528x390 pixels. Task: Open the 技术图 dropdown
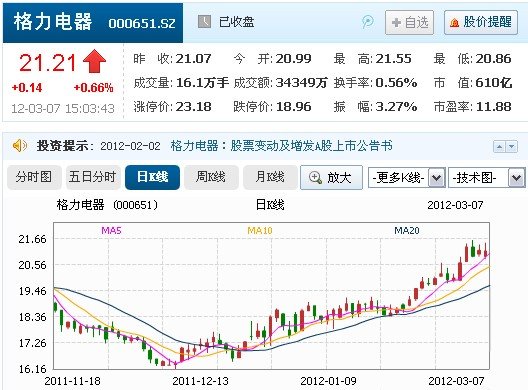(486, 177)
